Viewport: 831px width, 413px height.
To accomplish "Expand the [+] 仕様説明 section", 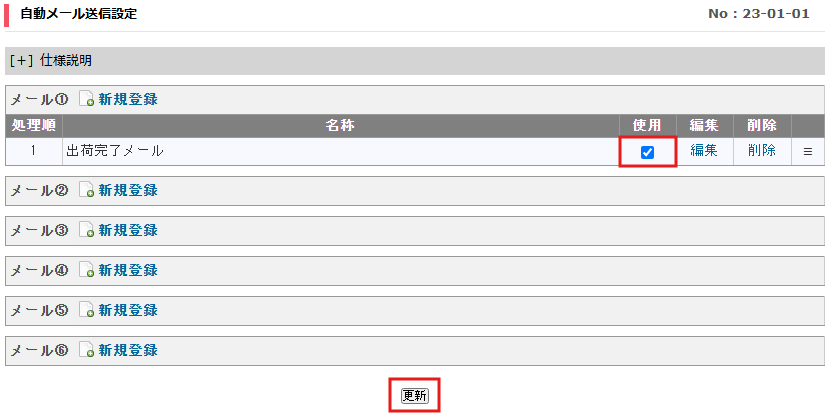I will click(x=50, y=61).
